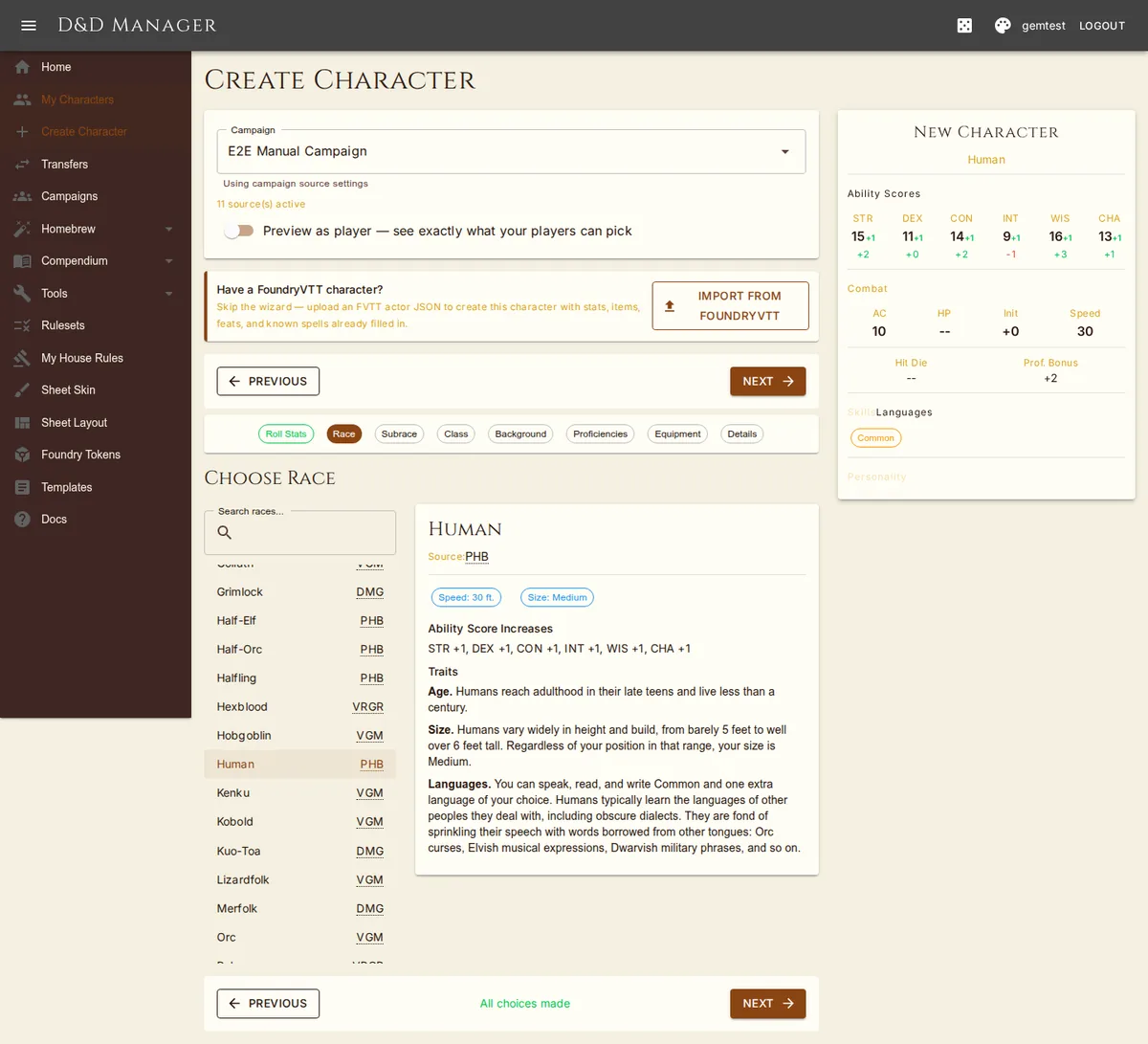Select Kobold in the race list
Viewport: 1148px width, 1044px height.
(x=300, y=822)
